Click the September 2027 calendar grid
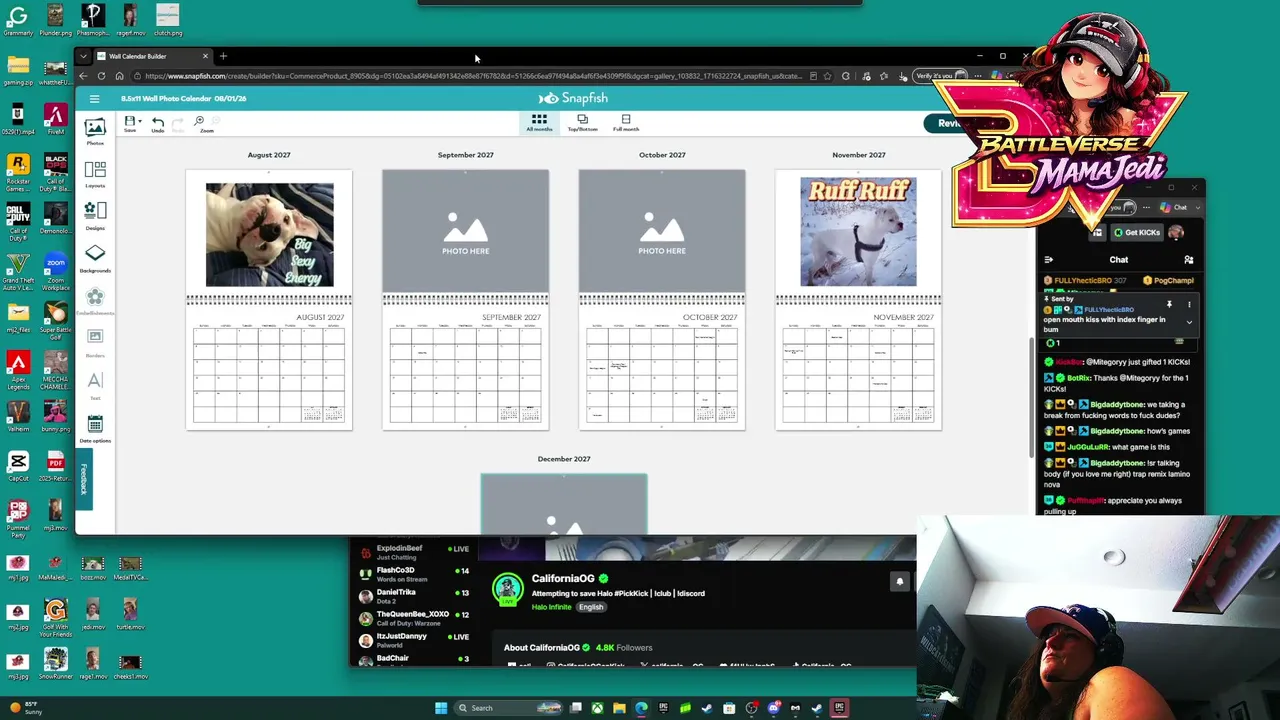This screenshot has width=1280, height=720. tap(465, 373)
